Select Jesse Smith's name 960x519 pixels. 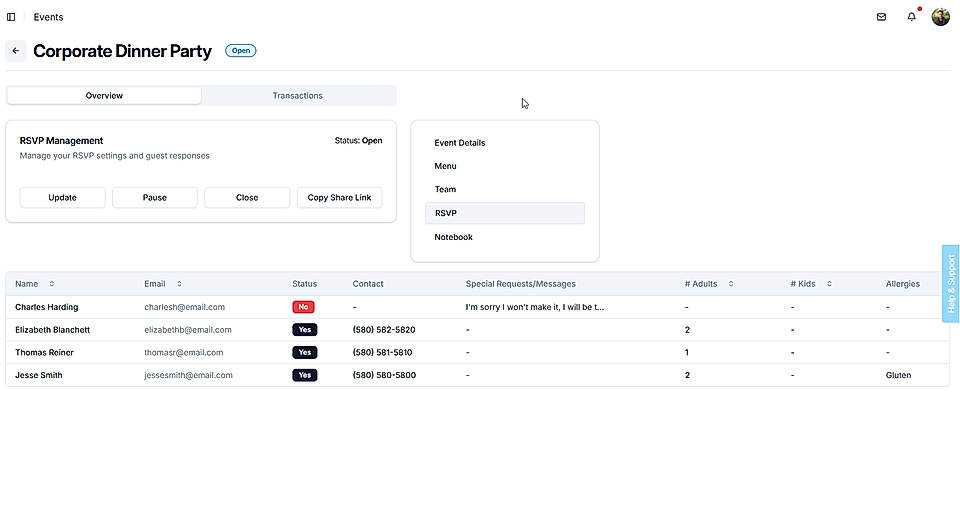[x=39, y=375]
